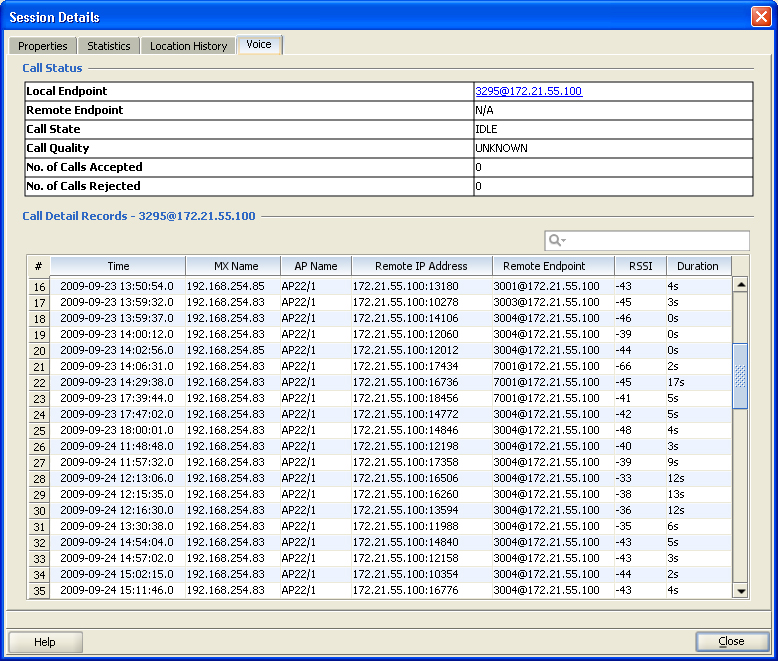Click the Close button at bottom
The width and height of the screenshot is (778, 661).
tap(731, 642)
